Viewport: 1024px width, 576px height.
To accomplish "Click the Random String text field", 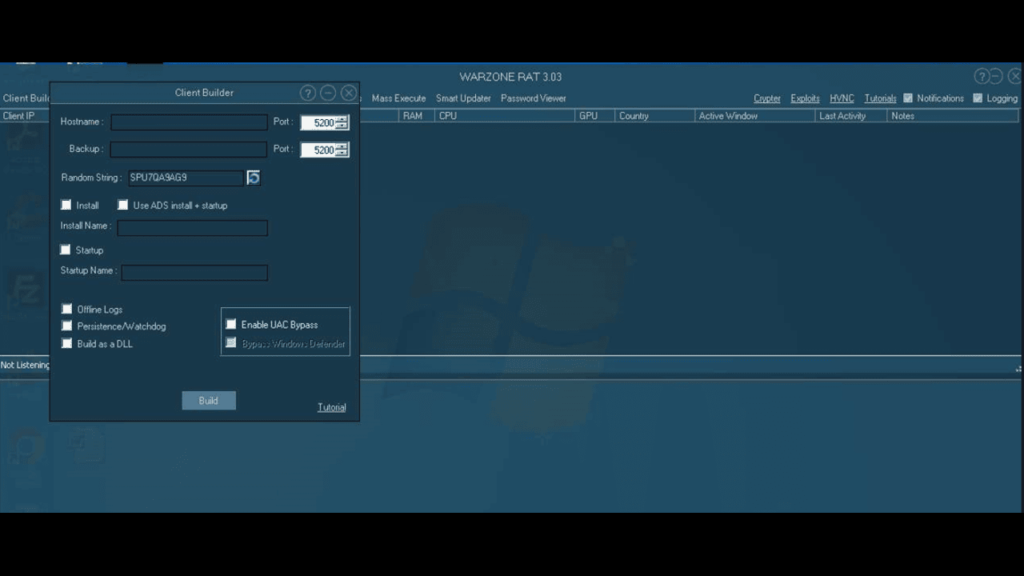I will 185,178.
